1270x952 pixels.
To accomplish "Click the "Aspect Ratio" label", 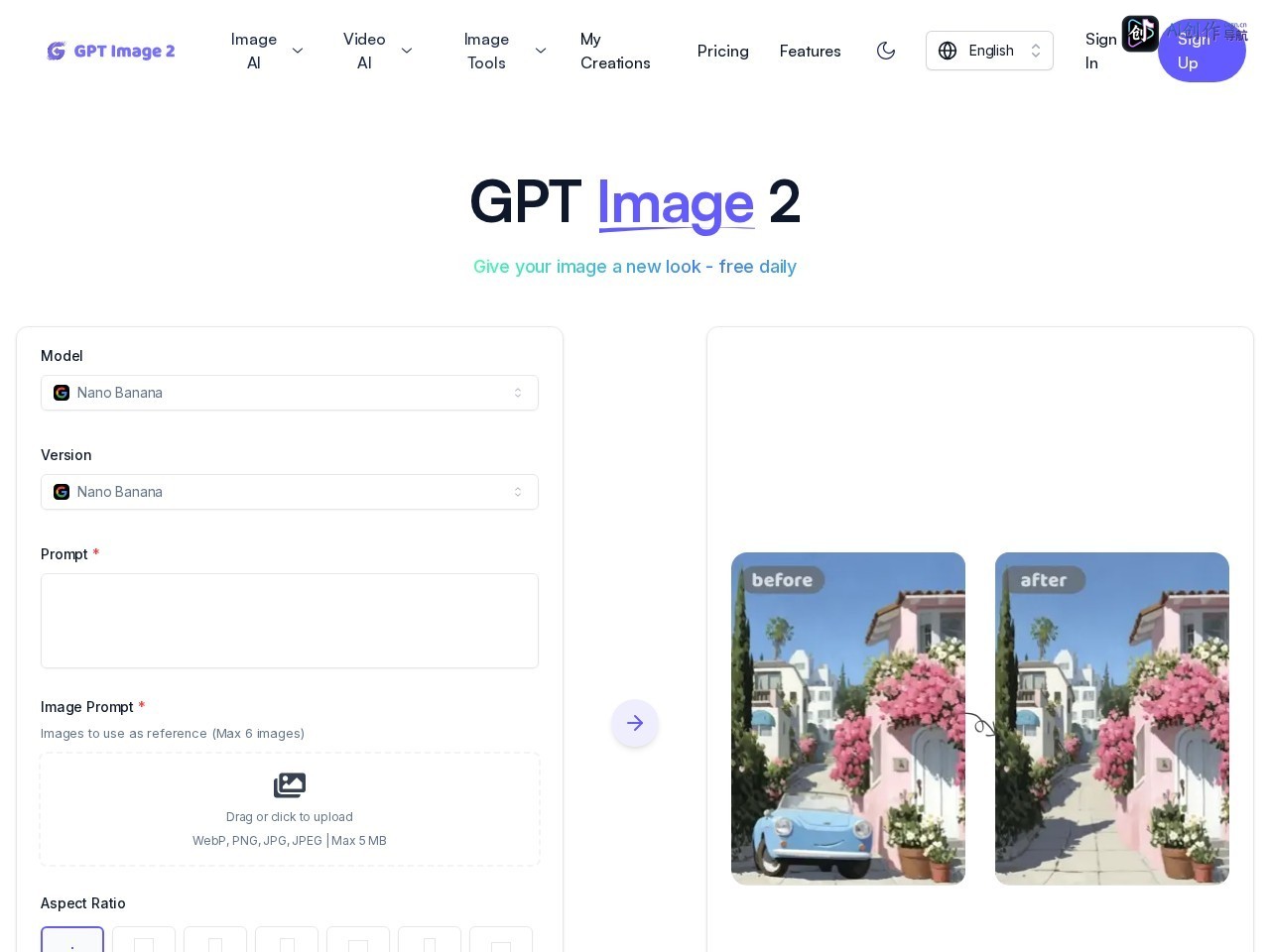I will pos(83,903).
